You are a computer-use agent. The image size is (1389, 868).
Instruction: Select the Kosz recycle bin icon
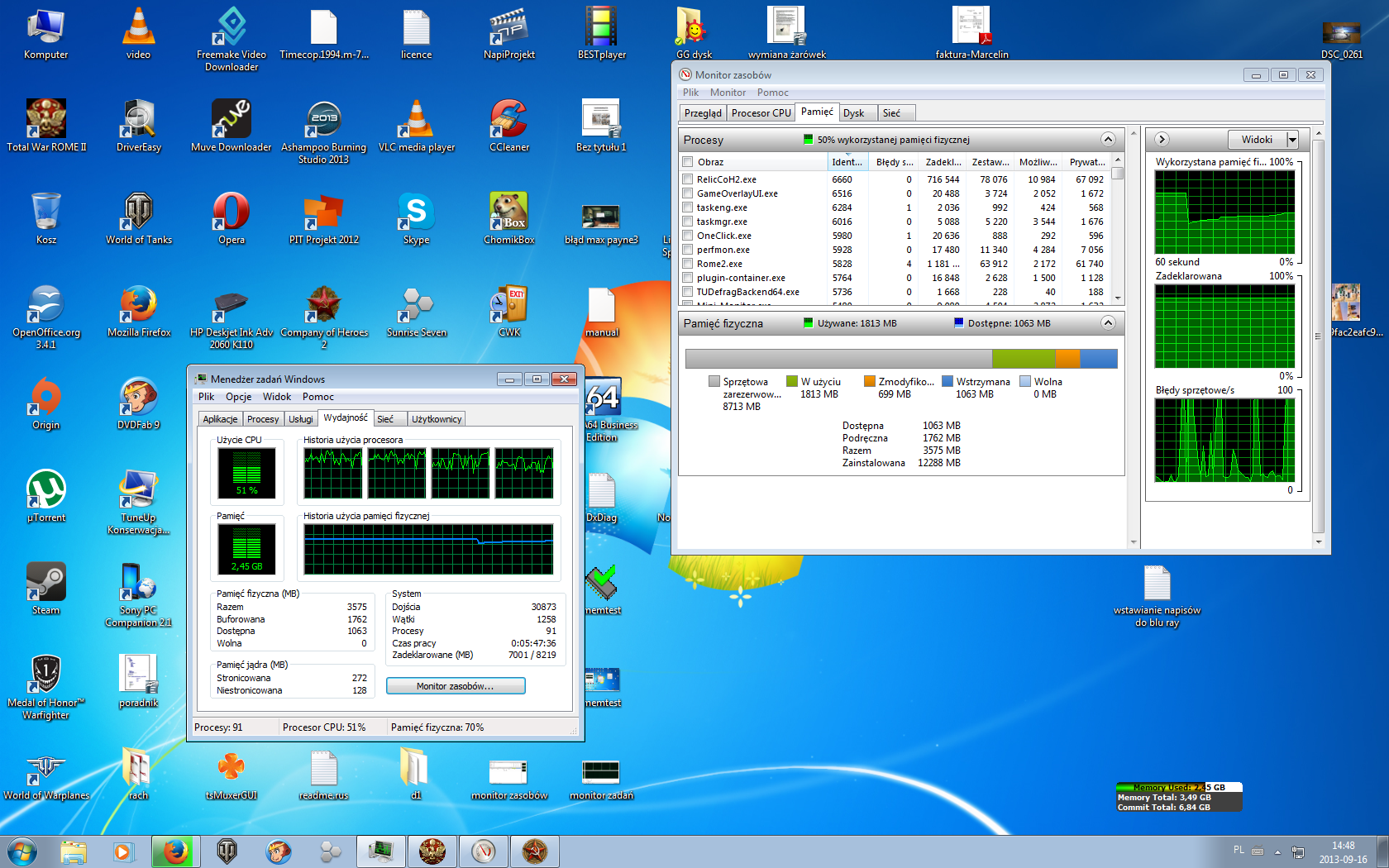46,219
